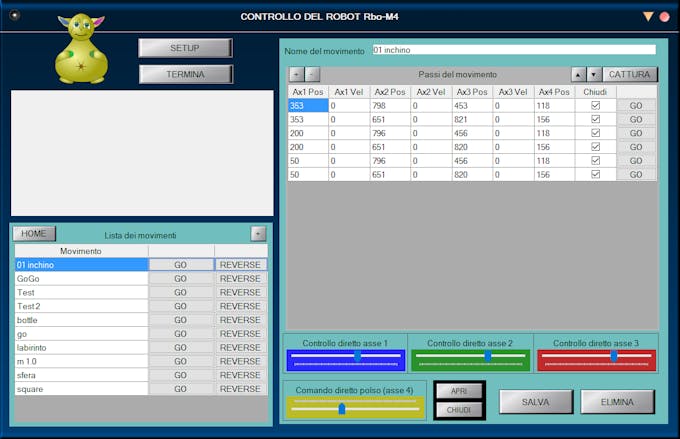Toggle Chiudi checkbox in row 50 / 651
Image resolution: width=680 pixels, height=439 pixels.
[x=595, y=174]
